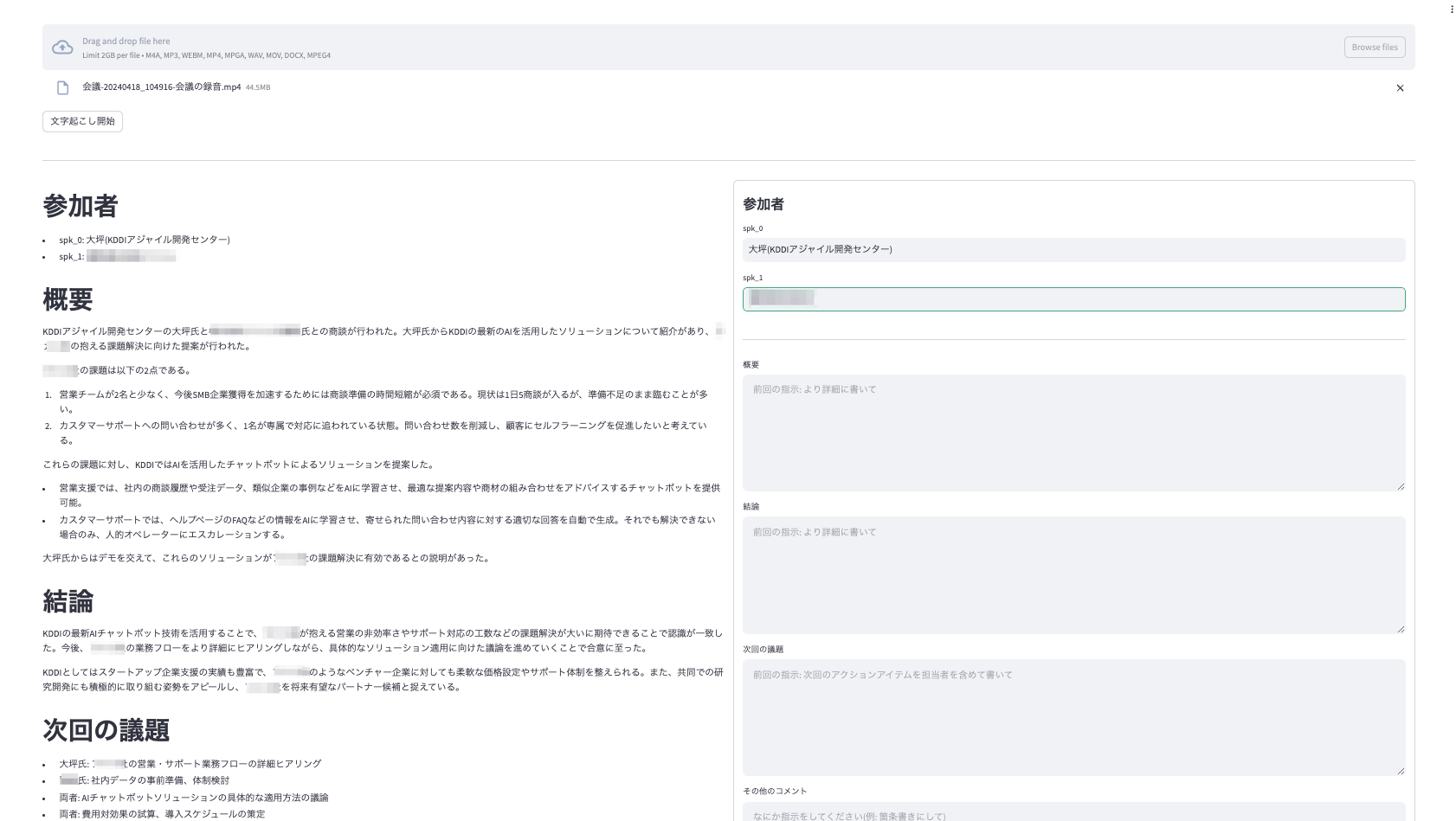The image size is (1456, 821).
Task: Click the cloud upload icon
Action: [x=62, y=48]
